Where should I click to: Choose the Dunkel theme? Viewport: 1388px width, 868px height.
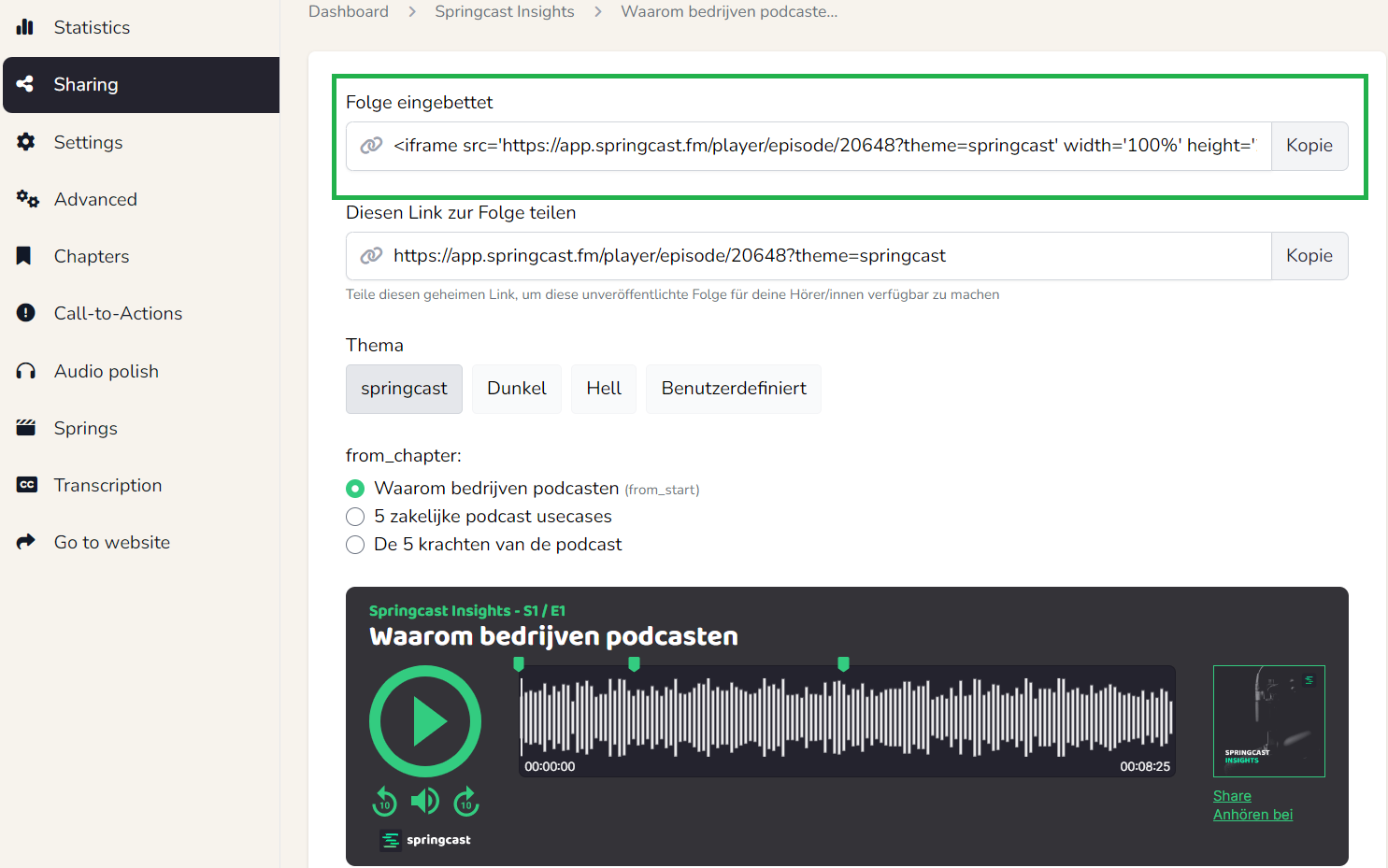(517, 389)
